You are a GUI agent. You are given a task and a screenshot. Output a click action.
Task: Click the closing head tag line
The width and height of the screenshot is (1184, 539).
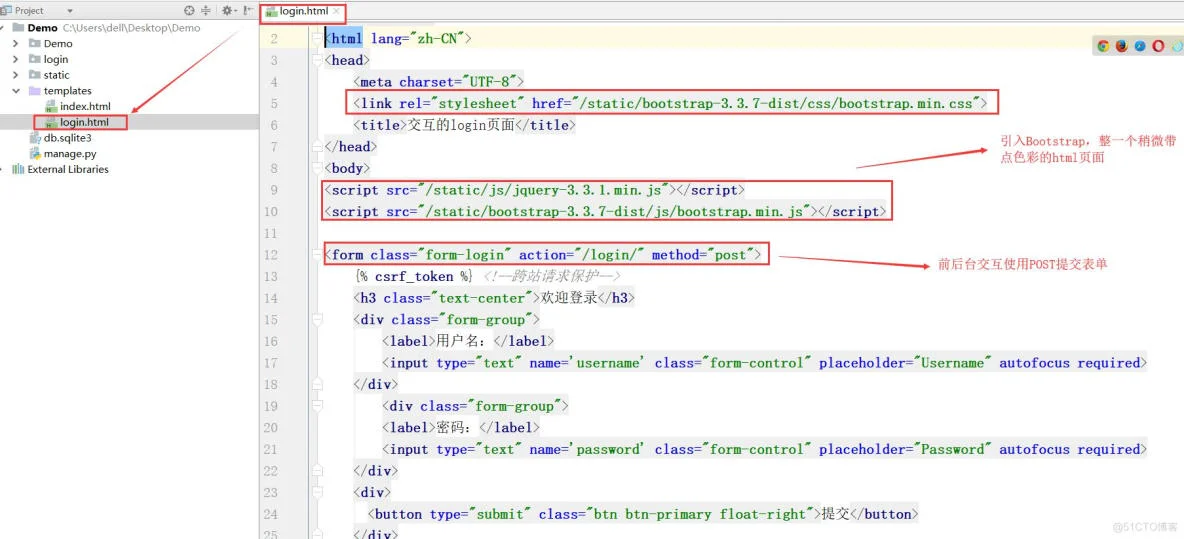(350, 147)
